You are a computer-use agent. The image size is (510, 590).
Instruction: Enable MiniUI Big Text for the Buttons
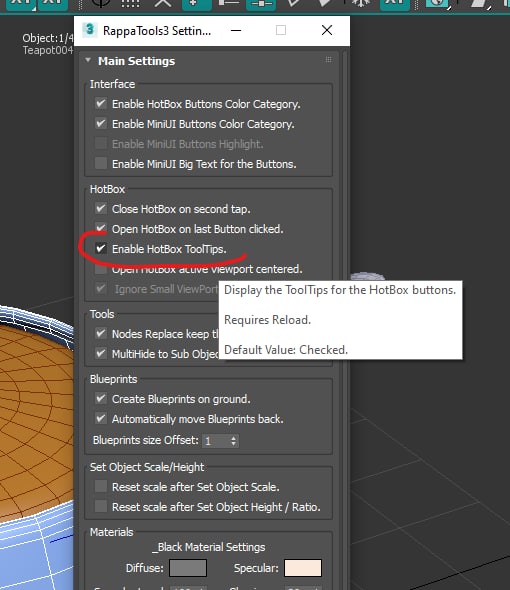tap(101, 163)
